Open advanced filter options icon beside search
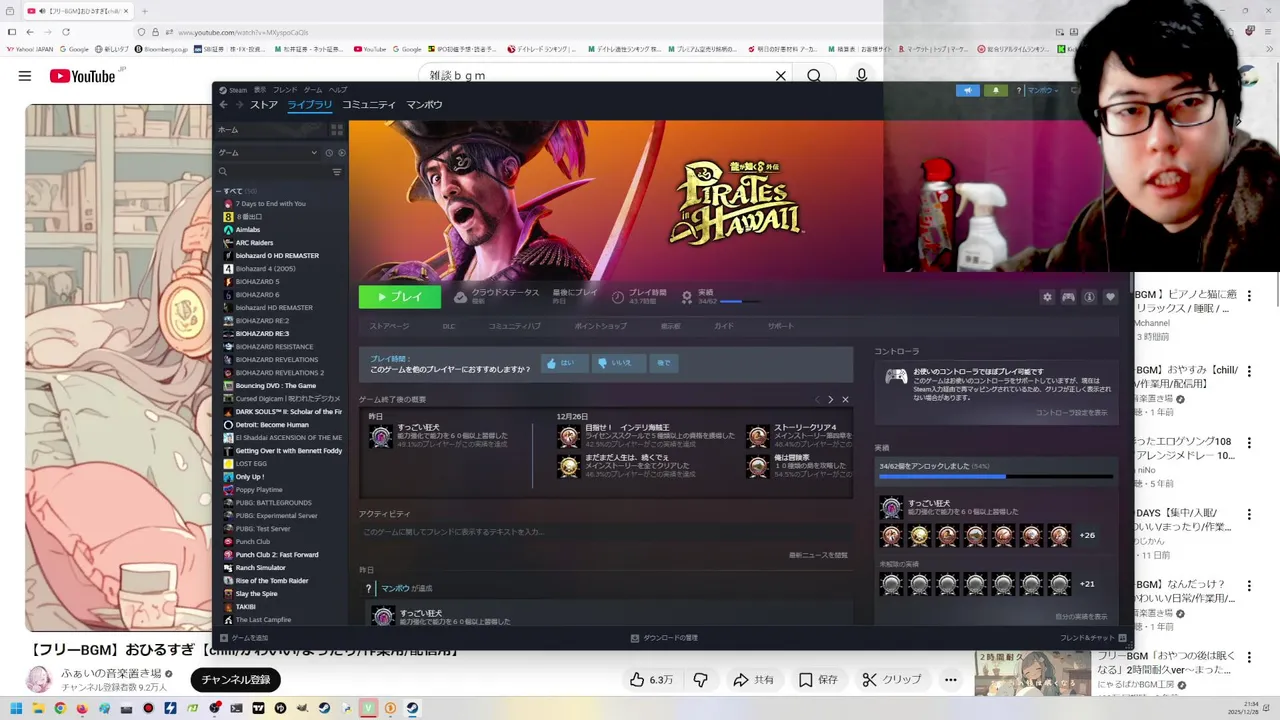 [x=337, y=172]
